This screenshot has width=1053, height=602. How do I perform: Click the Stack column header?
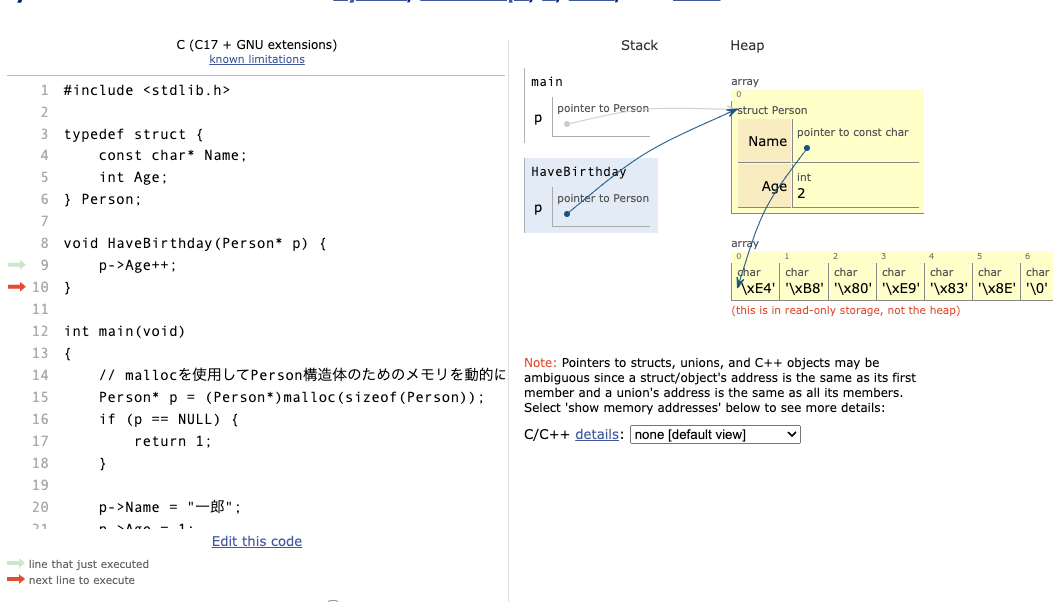[x=639, y=45]
